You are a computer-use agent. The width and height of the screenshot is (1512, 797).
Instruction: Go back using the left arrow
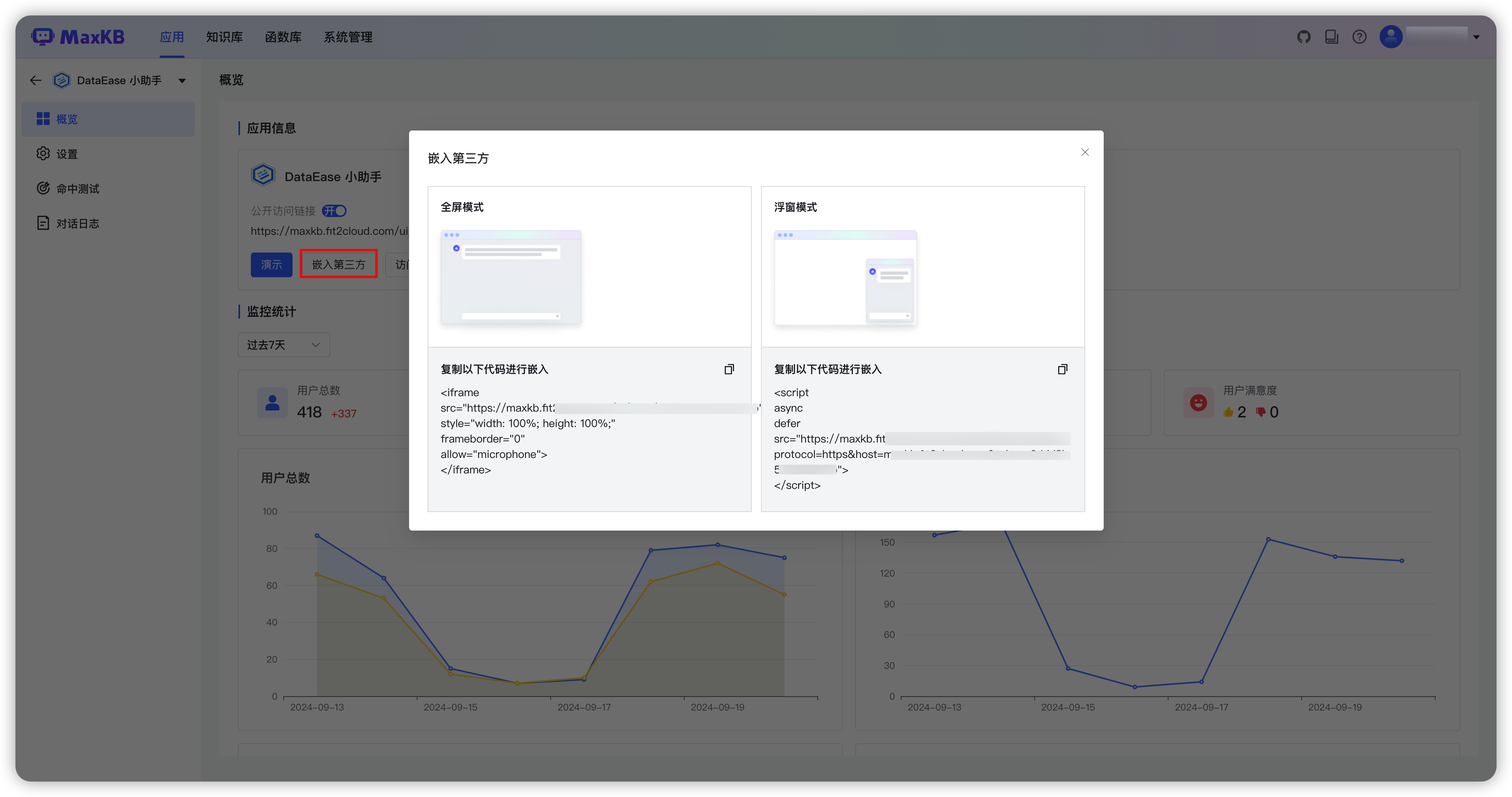click(x=36, y=80)
